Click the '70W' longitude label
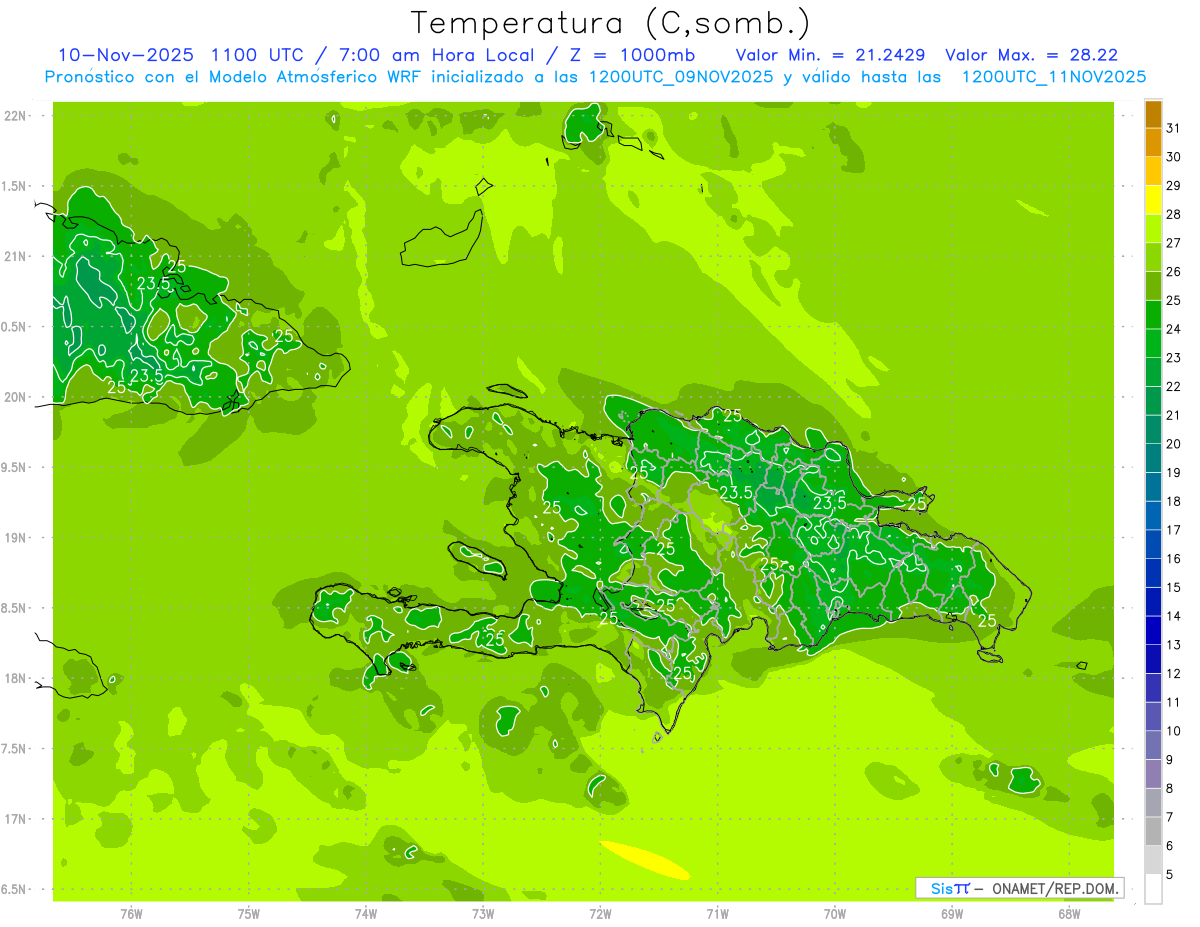 coord(835,913)
